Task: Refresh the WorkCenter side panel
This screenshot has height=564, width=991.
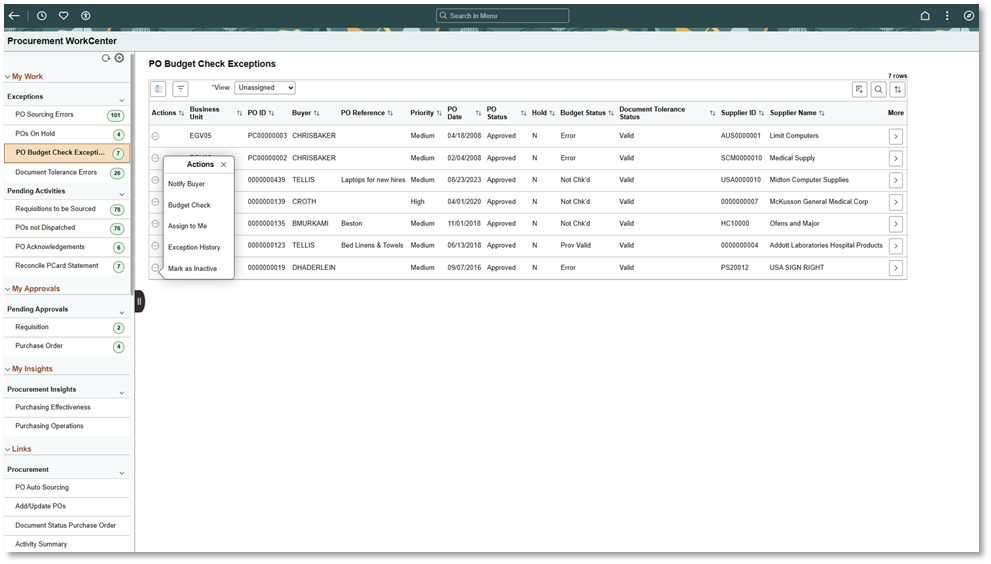Action: 106,58
